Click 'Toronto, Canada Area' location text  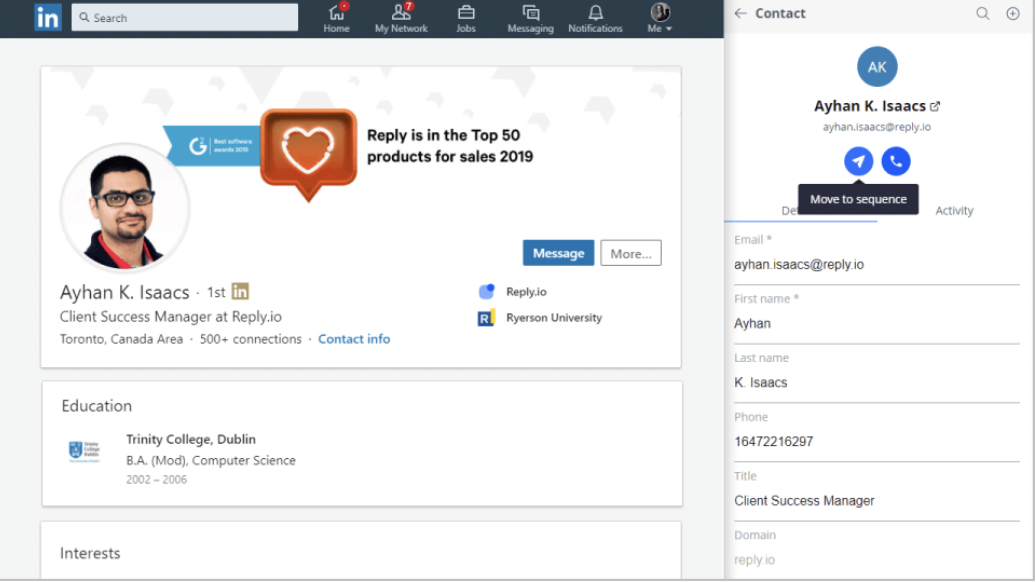[x=122, y=339]
